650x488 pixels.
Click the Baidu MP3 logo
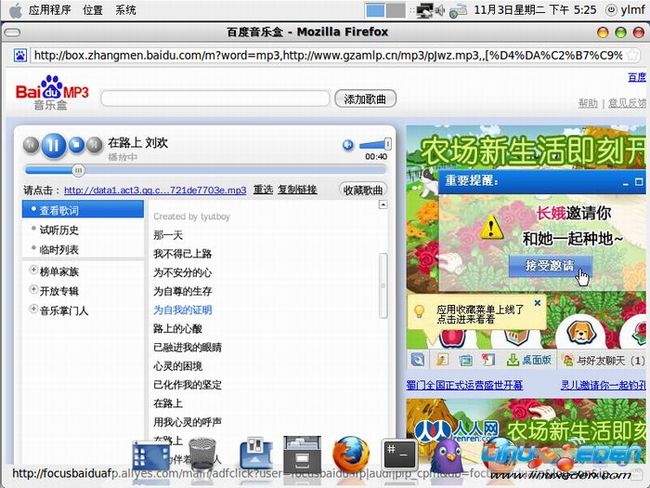[52, 93]
